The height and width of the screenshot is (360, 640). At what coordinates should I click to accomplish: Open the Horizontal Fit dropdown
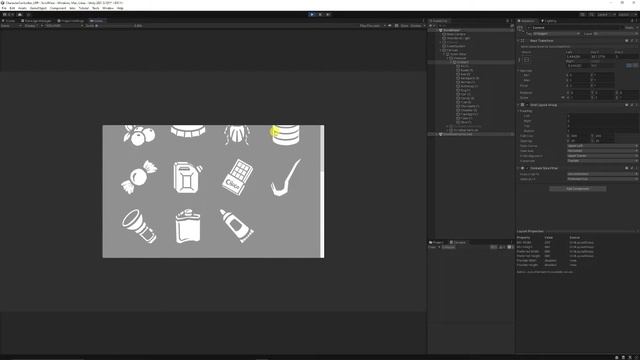602,174
